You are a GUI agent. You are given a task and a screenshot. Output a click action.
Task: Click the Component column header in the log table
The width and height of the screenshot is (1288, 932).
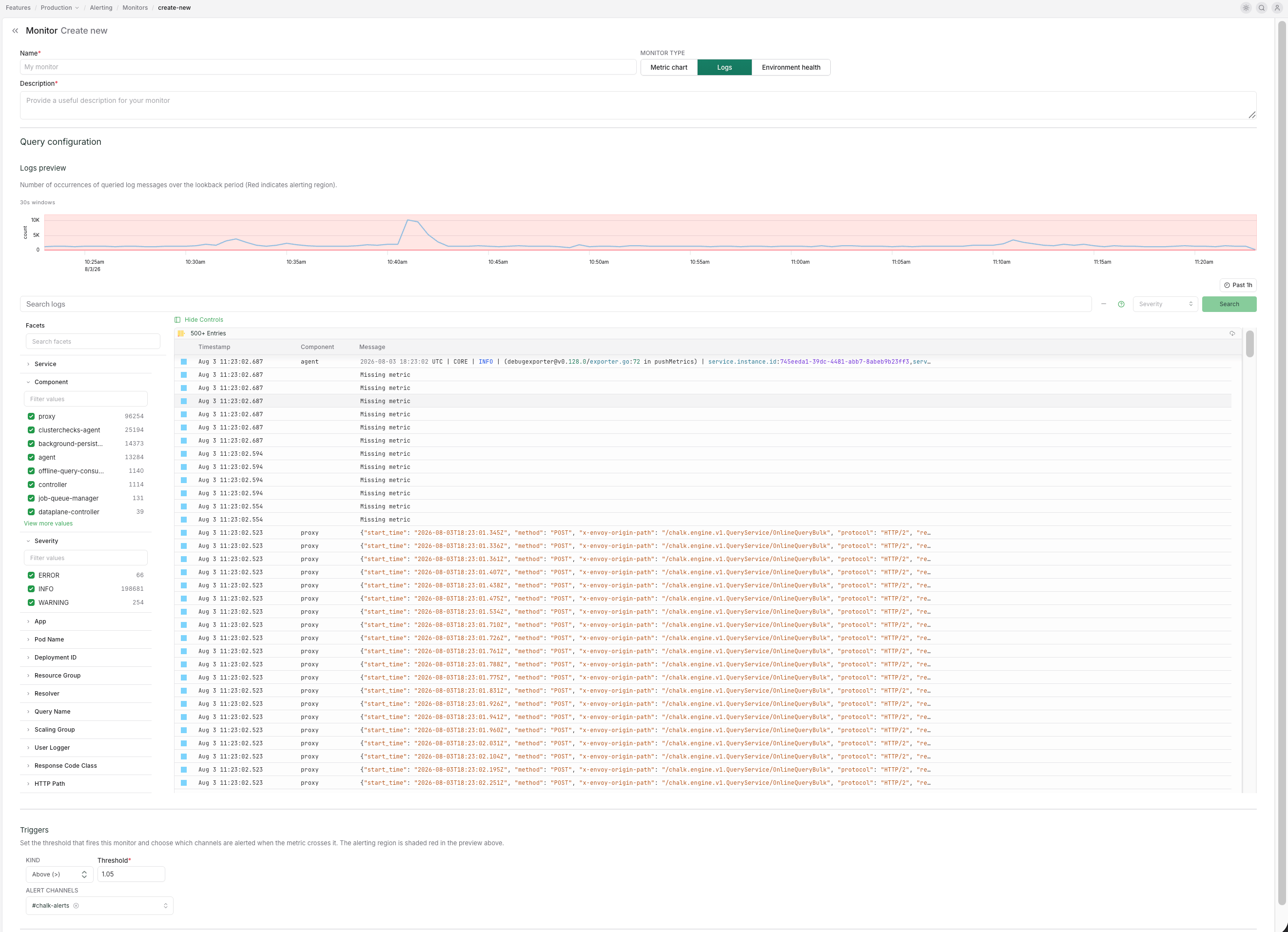317,347
